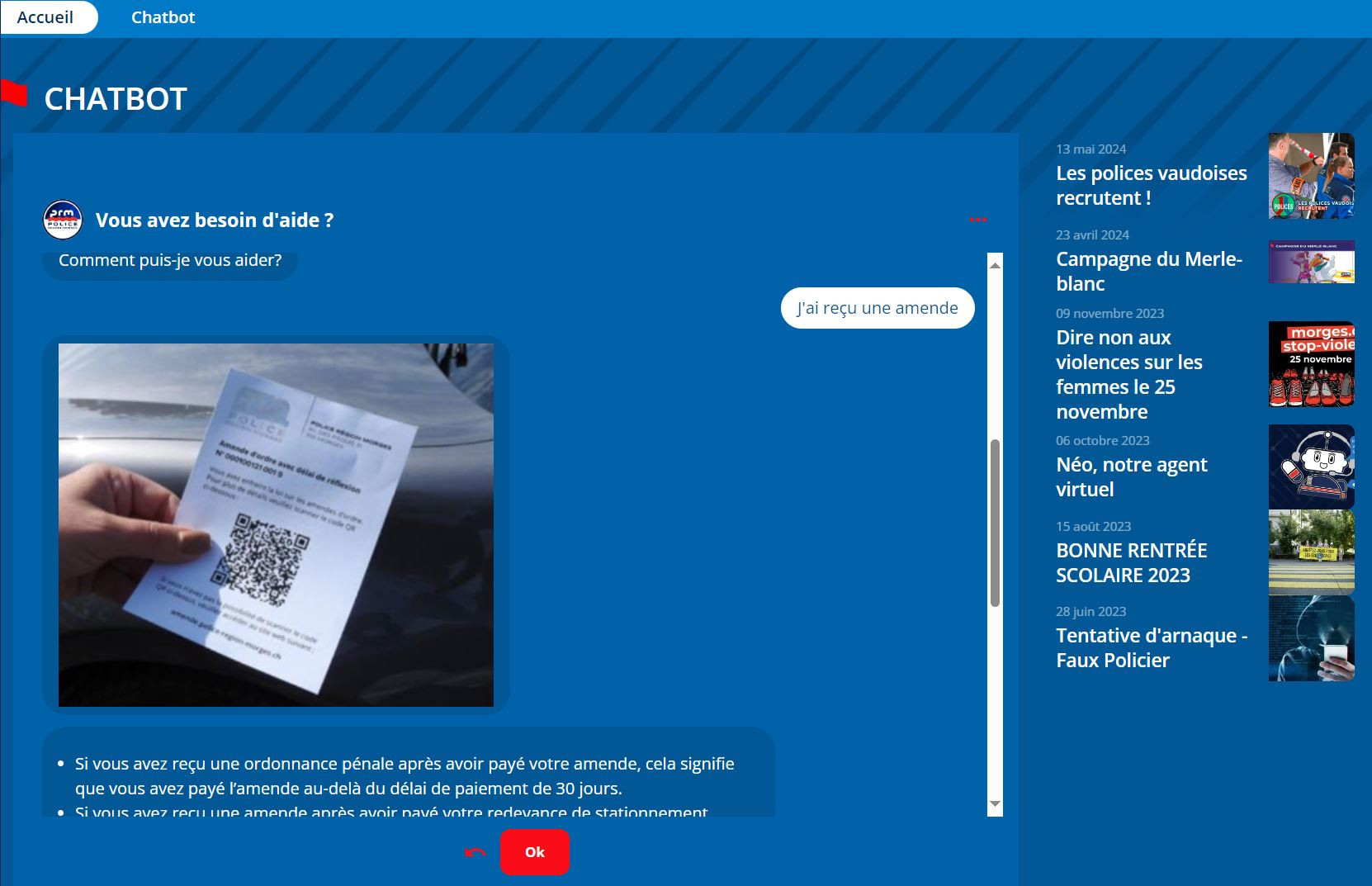Open 'Néo, notre agent virtuel' article
The image size is (1372, 886).
[1132, 476]
